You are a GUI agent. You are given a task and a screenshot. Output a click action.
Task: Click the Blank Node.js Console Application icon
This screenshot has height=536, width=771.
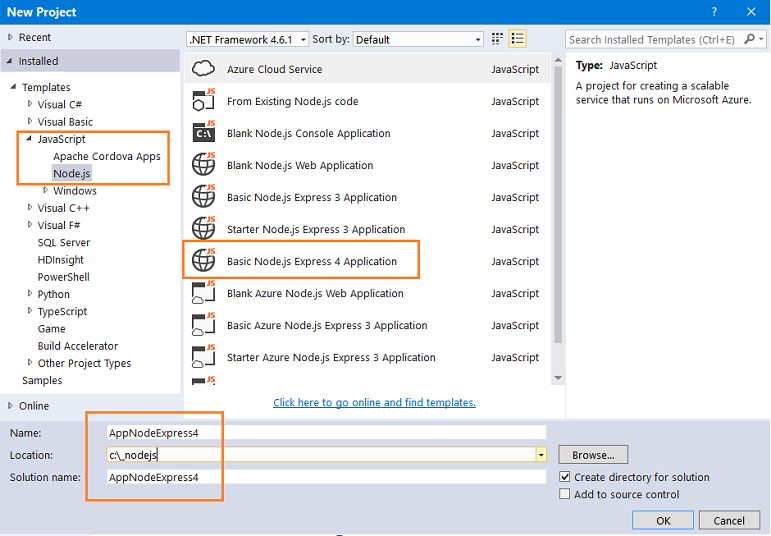203,133
